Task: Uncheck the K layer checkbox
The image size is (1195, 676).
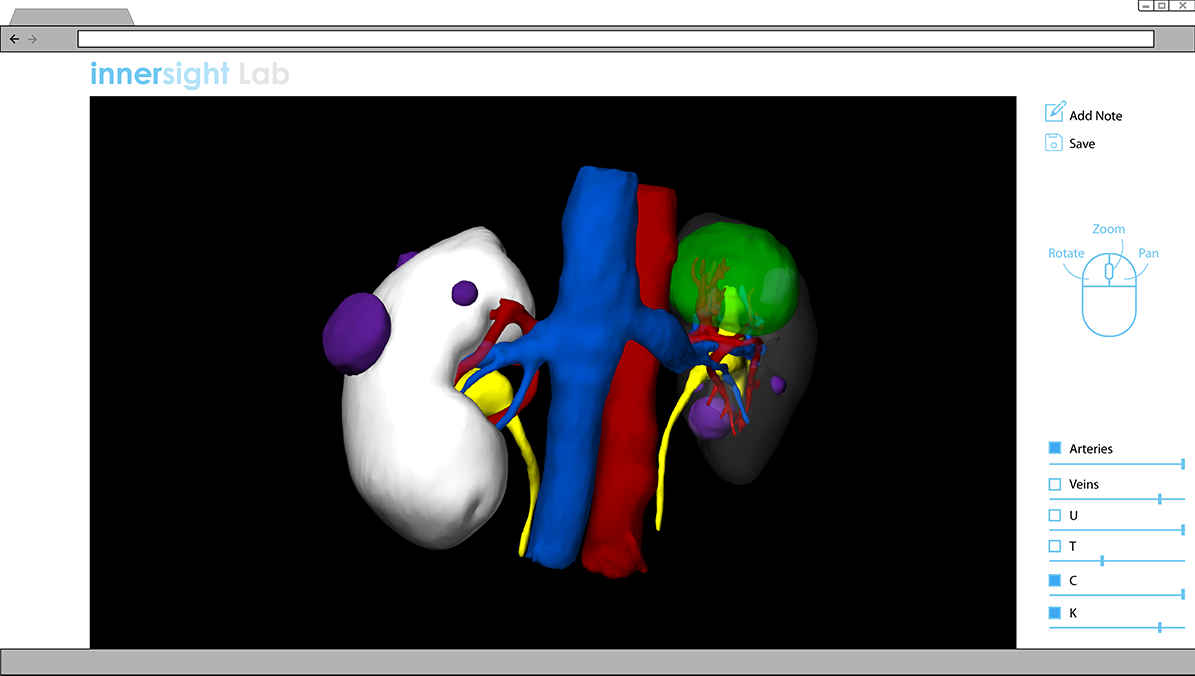Action: point(1055,613)
